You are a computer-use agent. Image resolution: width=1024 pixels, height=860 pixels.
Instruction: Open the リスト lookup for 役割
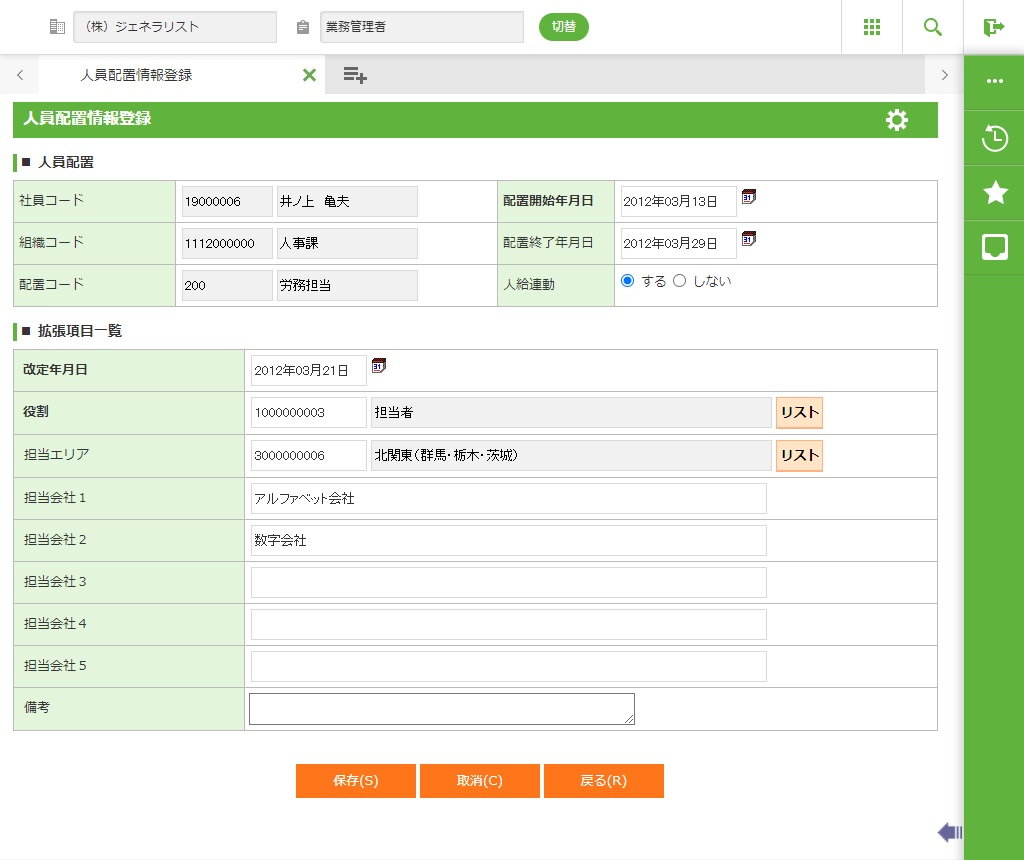point(799,413)
